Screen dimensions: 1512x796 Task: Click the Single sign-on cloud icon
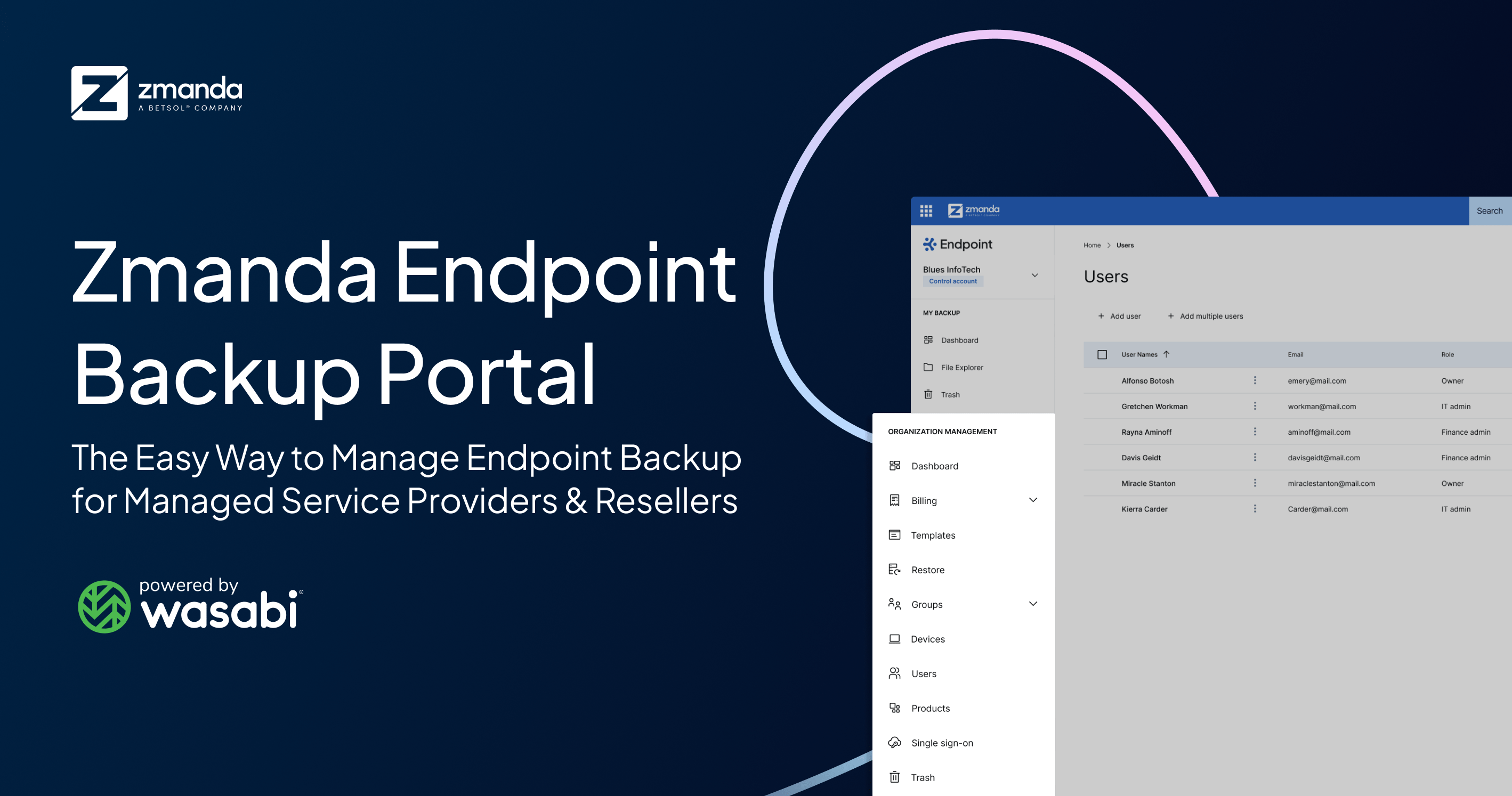click(x=894, y=743)
